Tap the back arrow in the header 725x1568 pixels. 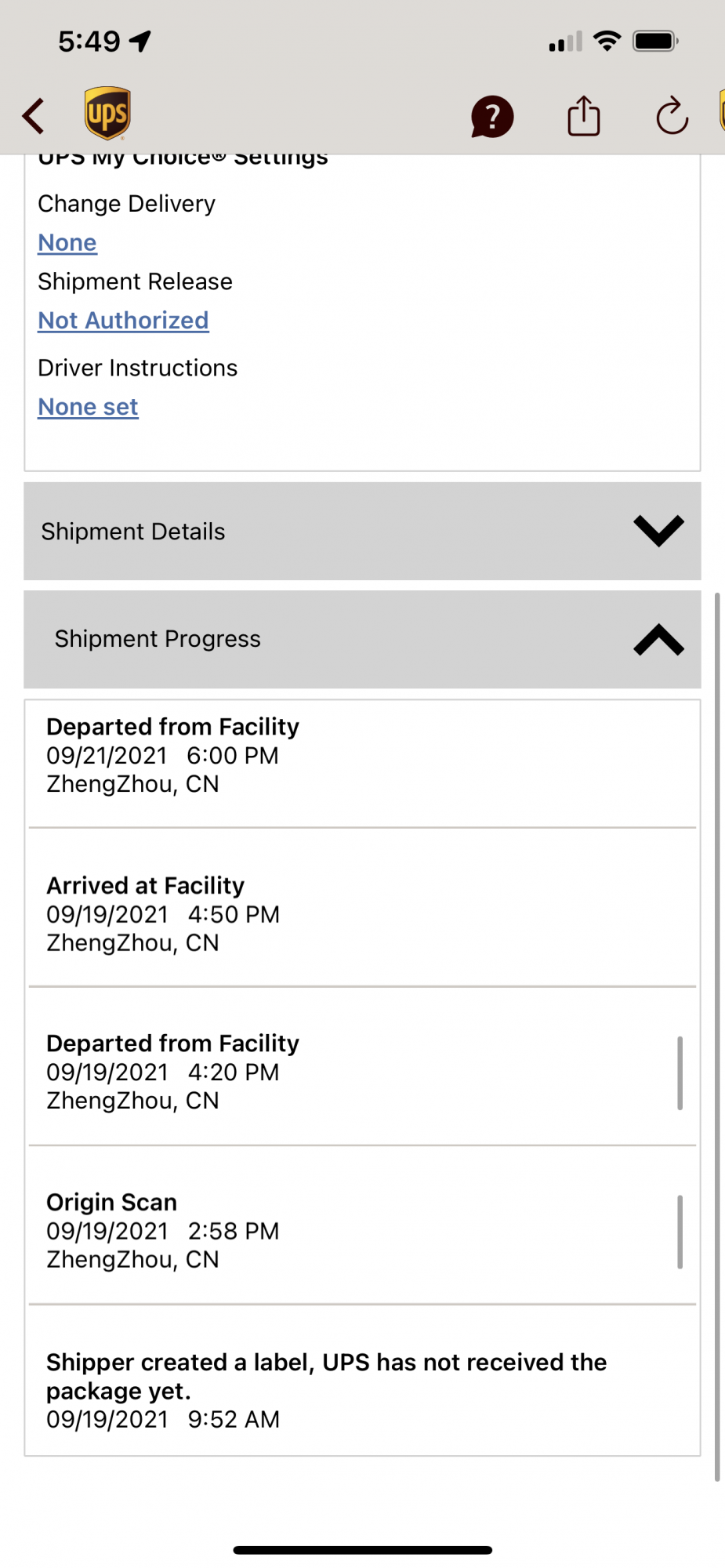click(x=33, y=116)
